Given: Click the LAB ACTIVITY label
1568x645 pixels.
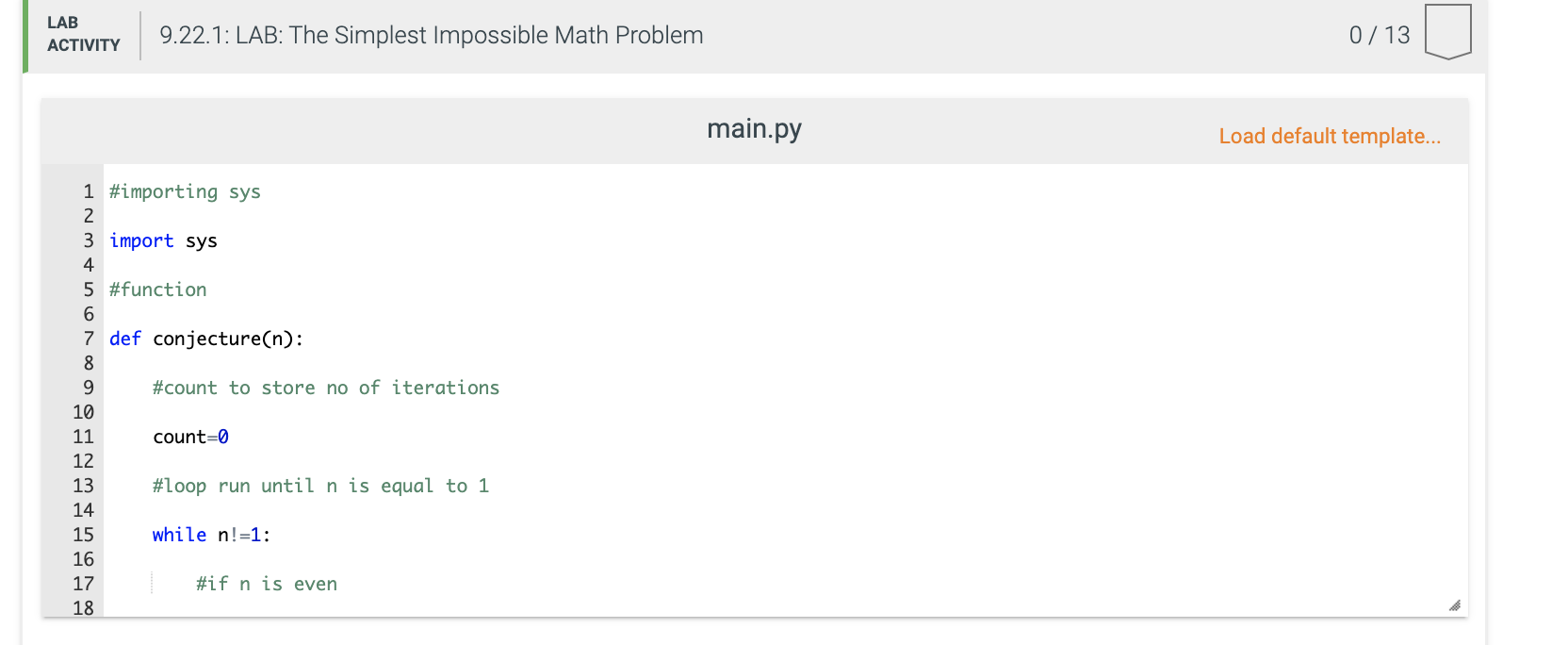Looking at the screenshot, I should click(x=81, y=35).
